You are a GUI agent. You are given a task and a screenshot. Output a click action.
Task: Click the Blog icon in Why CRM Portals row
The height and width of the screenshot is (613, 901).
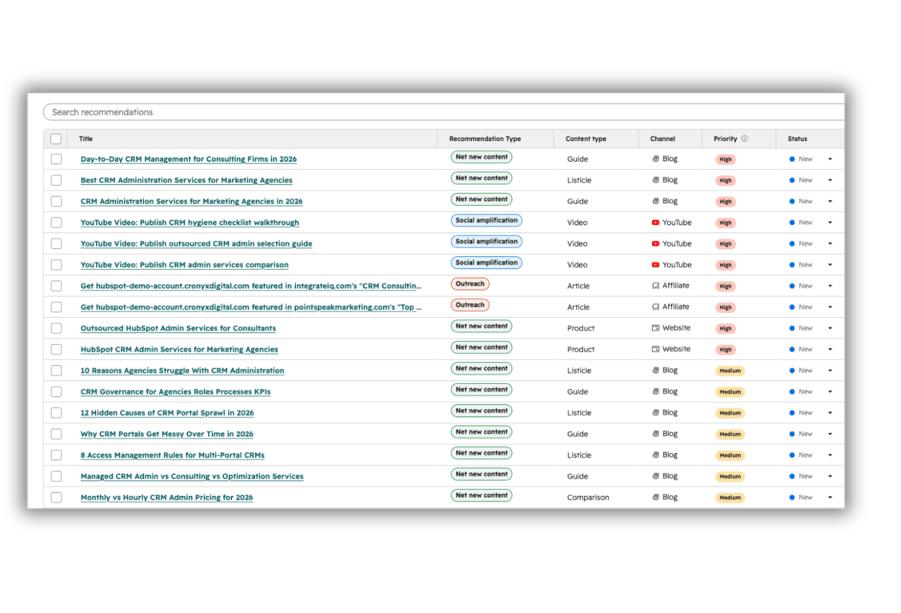point(655,434)
